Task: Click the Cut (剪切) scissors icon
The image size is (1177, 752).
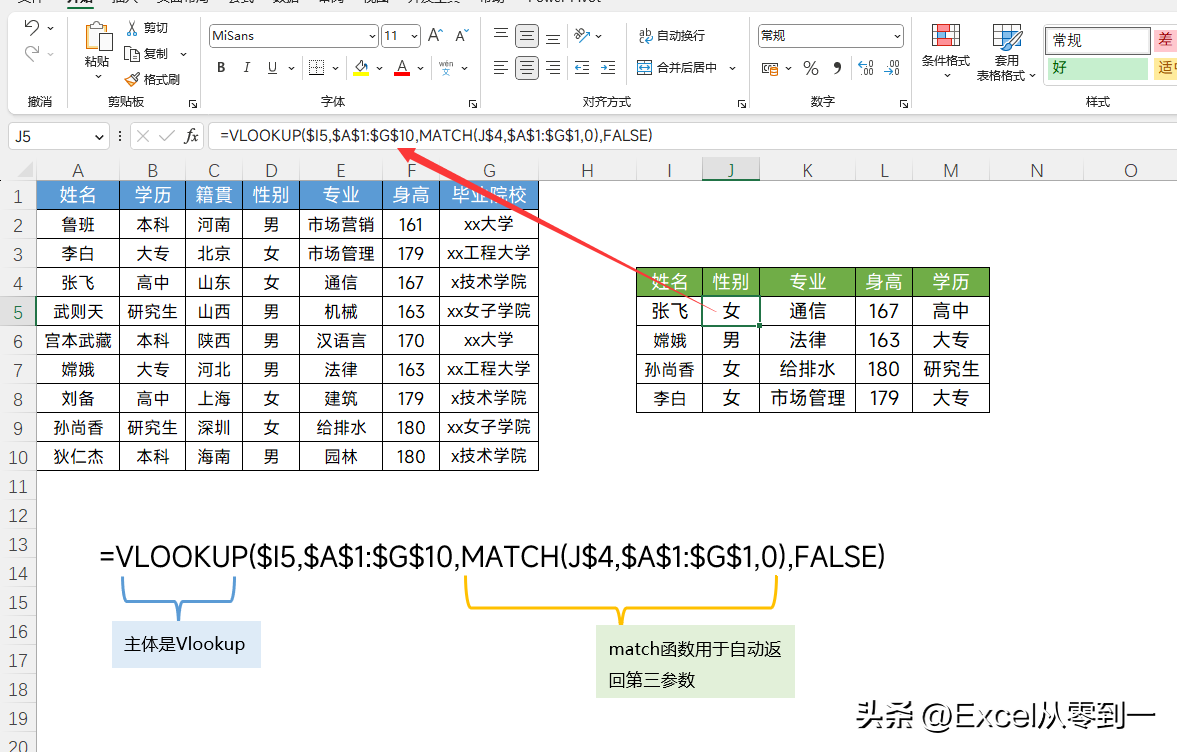Action: pos(132,28)
